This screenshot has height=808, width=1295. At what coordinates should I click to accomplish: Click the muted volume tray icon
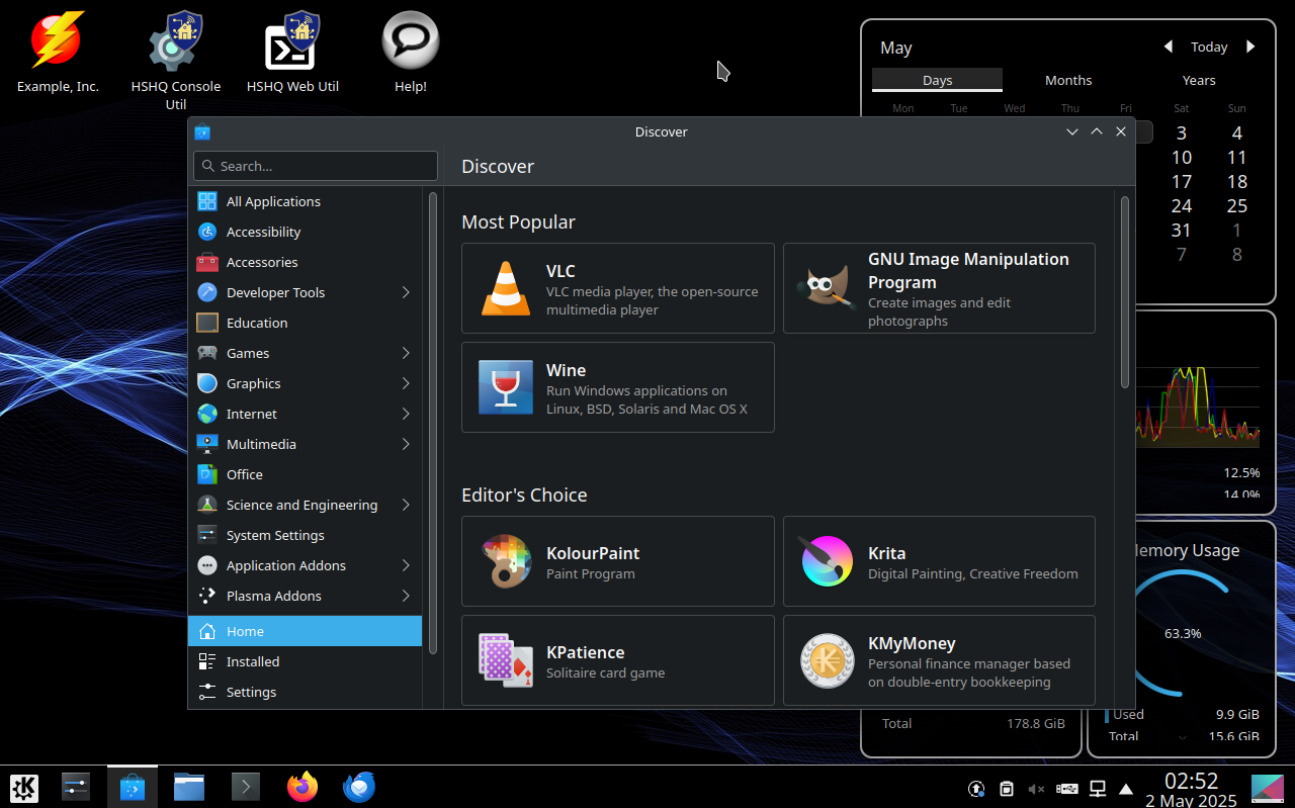pyautogui.click(x=1037, y=789)
